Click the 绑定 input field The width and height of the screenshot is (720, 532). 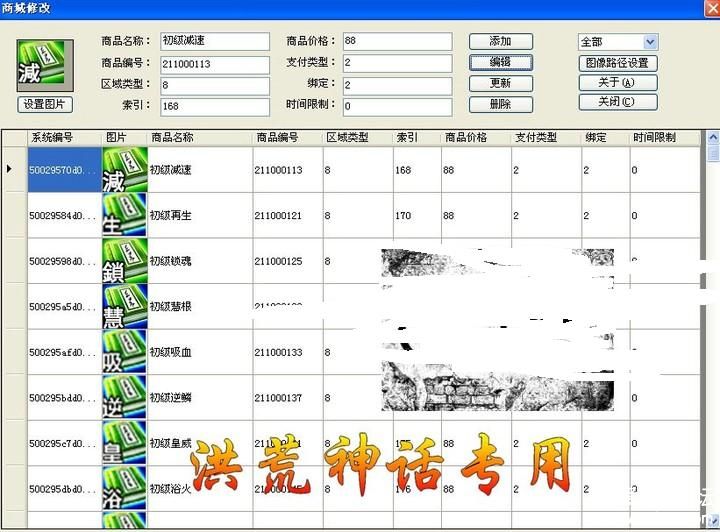point(397,85)
